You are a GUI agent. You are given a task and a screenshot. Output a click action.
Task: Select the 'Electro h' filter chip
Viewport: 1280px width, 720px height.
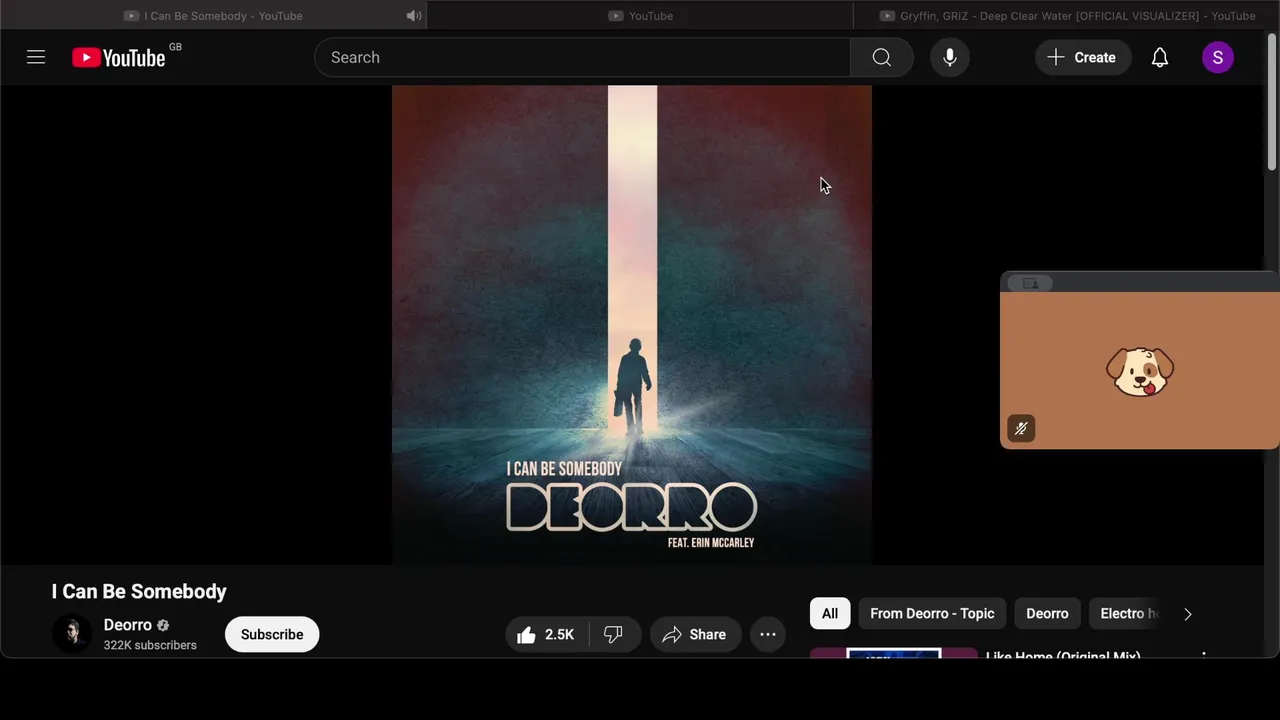[x=1128, y=613]
